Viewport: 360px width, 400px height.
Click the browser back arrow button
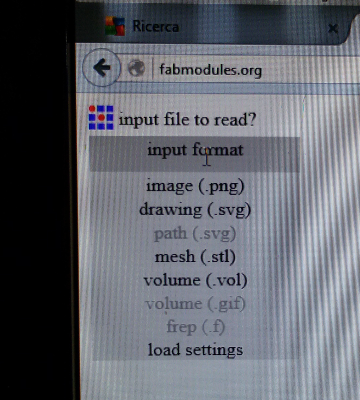pos(101,68)
